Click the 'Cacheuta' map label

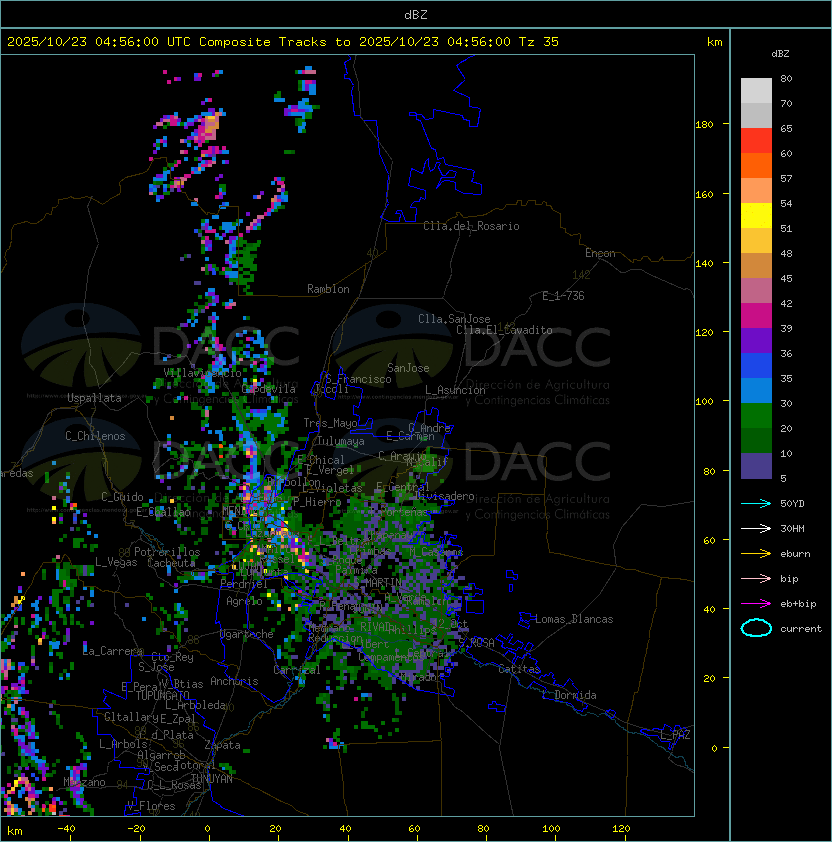(x=171, y=563)
